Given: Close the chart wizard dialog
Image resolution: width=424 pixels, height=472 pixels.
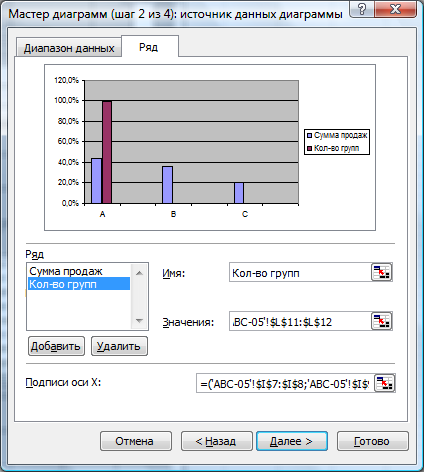Looking at the screenshot, I should 395,9.
